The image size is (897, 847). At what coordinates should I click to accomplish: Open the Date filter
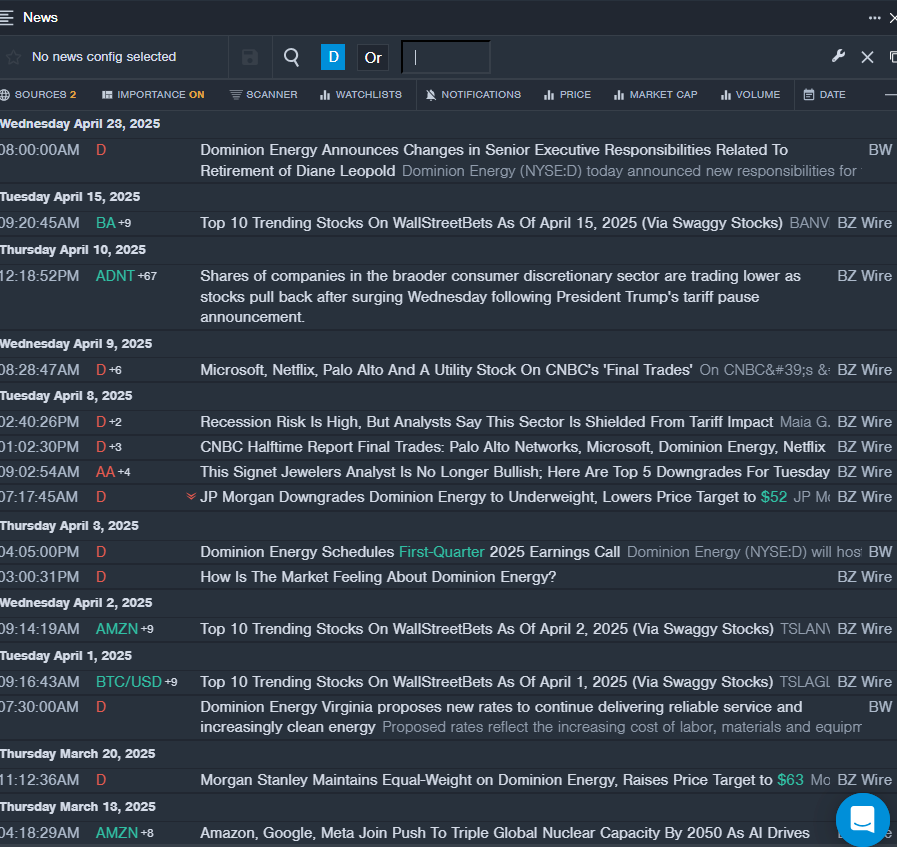tap(824, 94)
